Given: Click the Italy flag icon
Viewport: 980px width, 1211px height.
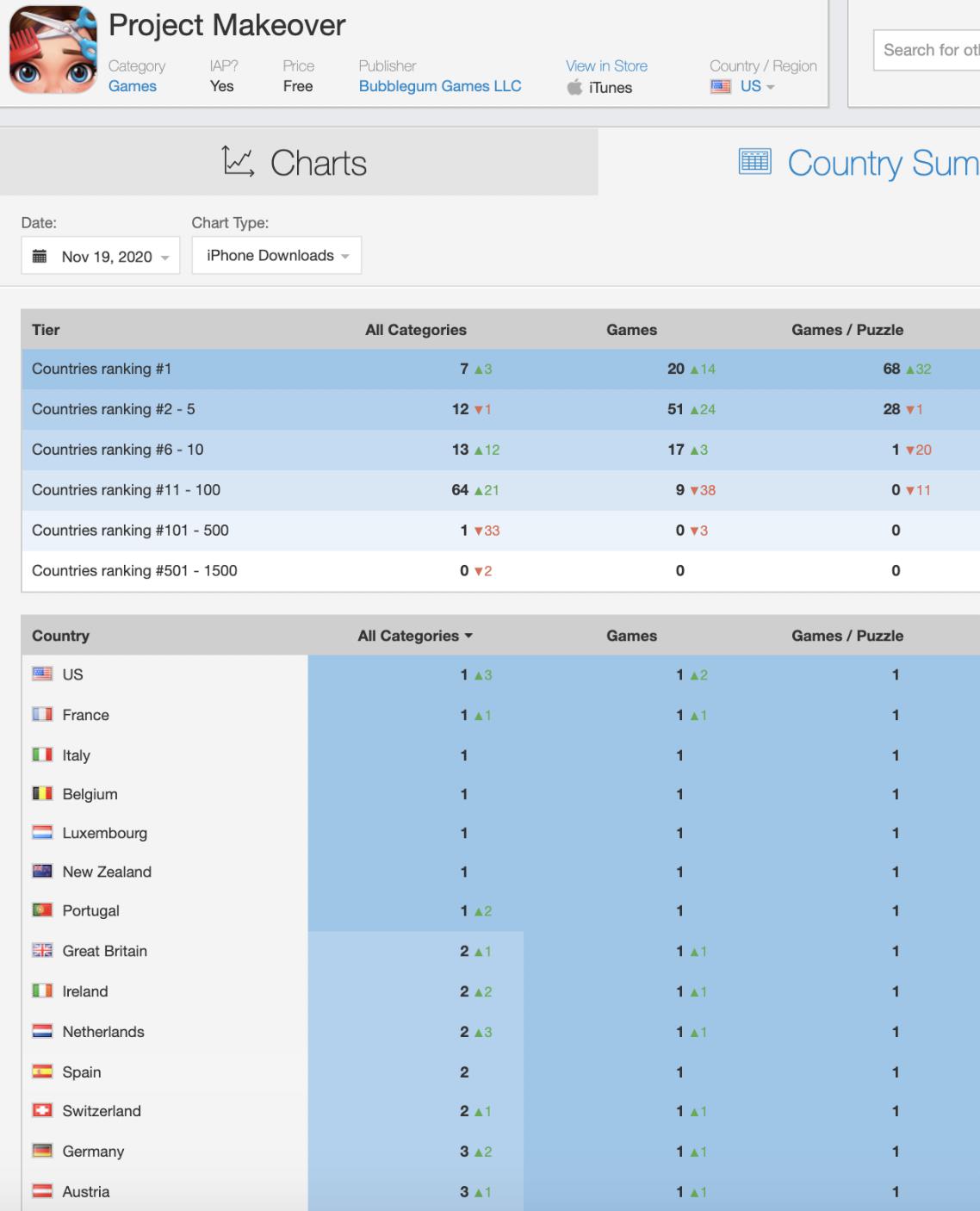Looking at the screenshot, I should (x=42, y=755).
